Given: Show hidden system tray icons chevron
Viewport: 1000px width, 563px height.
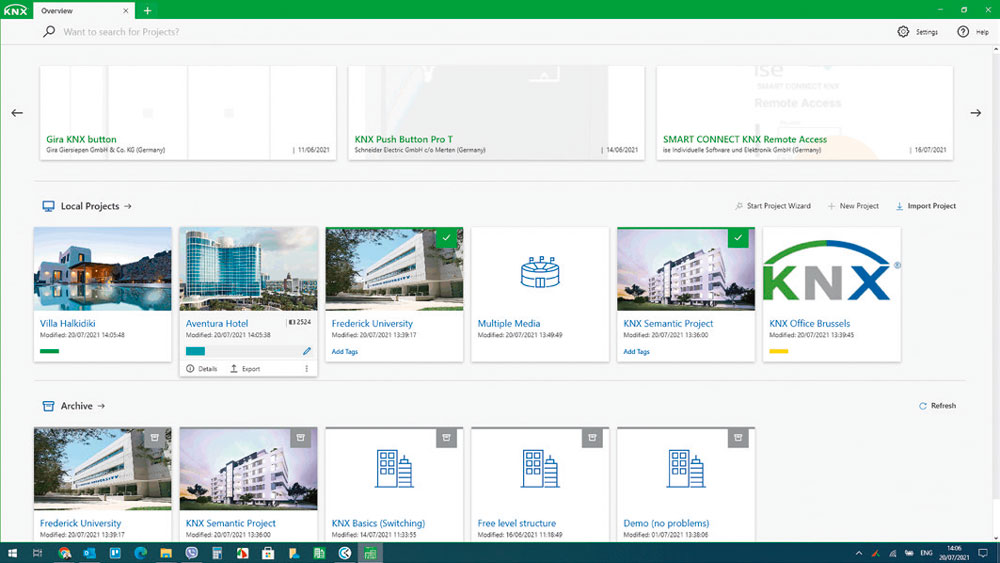Looking at the screenshot, I should coord(858,553).
